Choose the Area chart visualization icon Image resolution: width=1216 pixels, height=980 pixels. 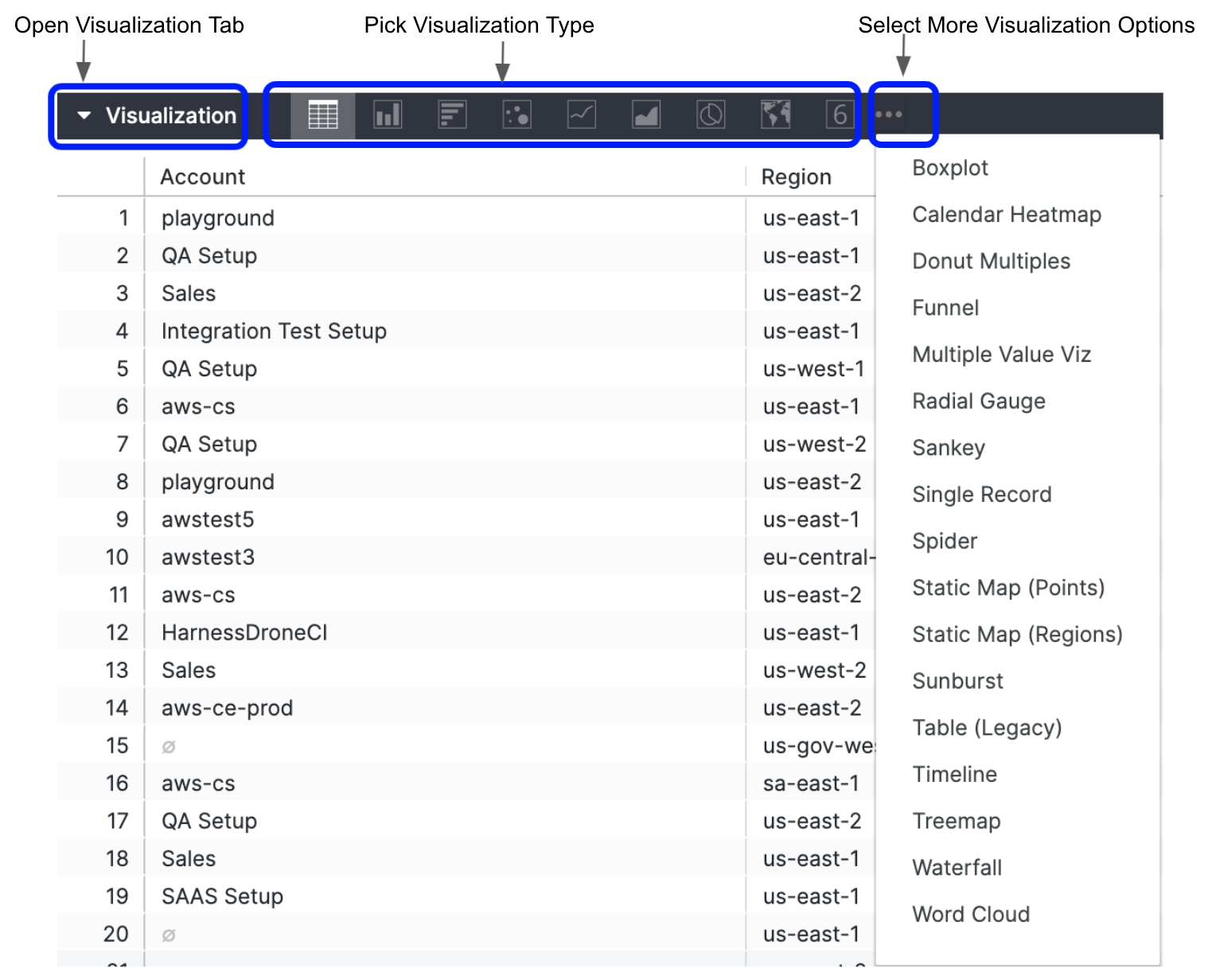pyautogui.click(x=645, y=115)
